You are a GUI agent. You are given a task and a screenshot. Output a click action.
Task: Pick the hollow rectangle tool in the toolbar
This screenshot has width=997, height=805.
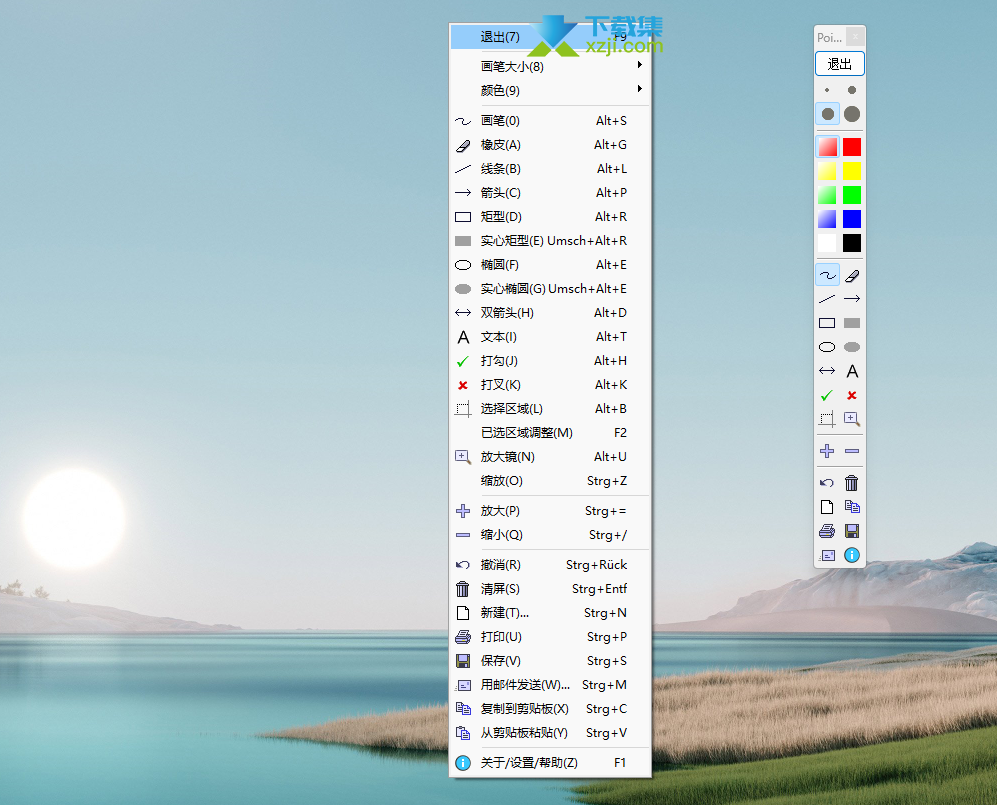pos(827,323)
